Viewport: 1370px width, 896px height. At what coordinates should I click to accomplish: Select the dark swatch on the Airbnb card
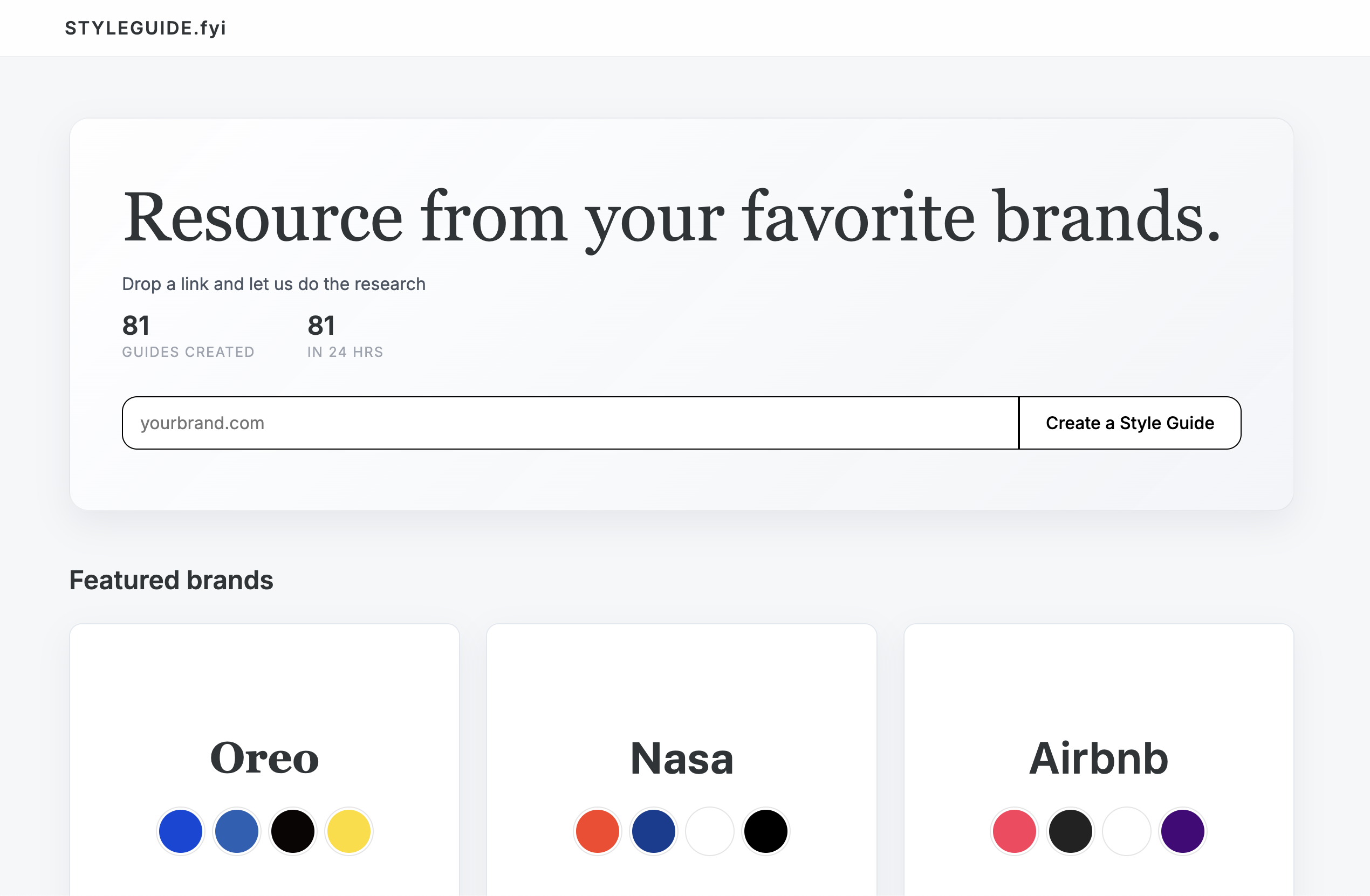[1070, 831]
